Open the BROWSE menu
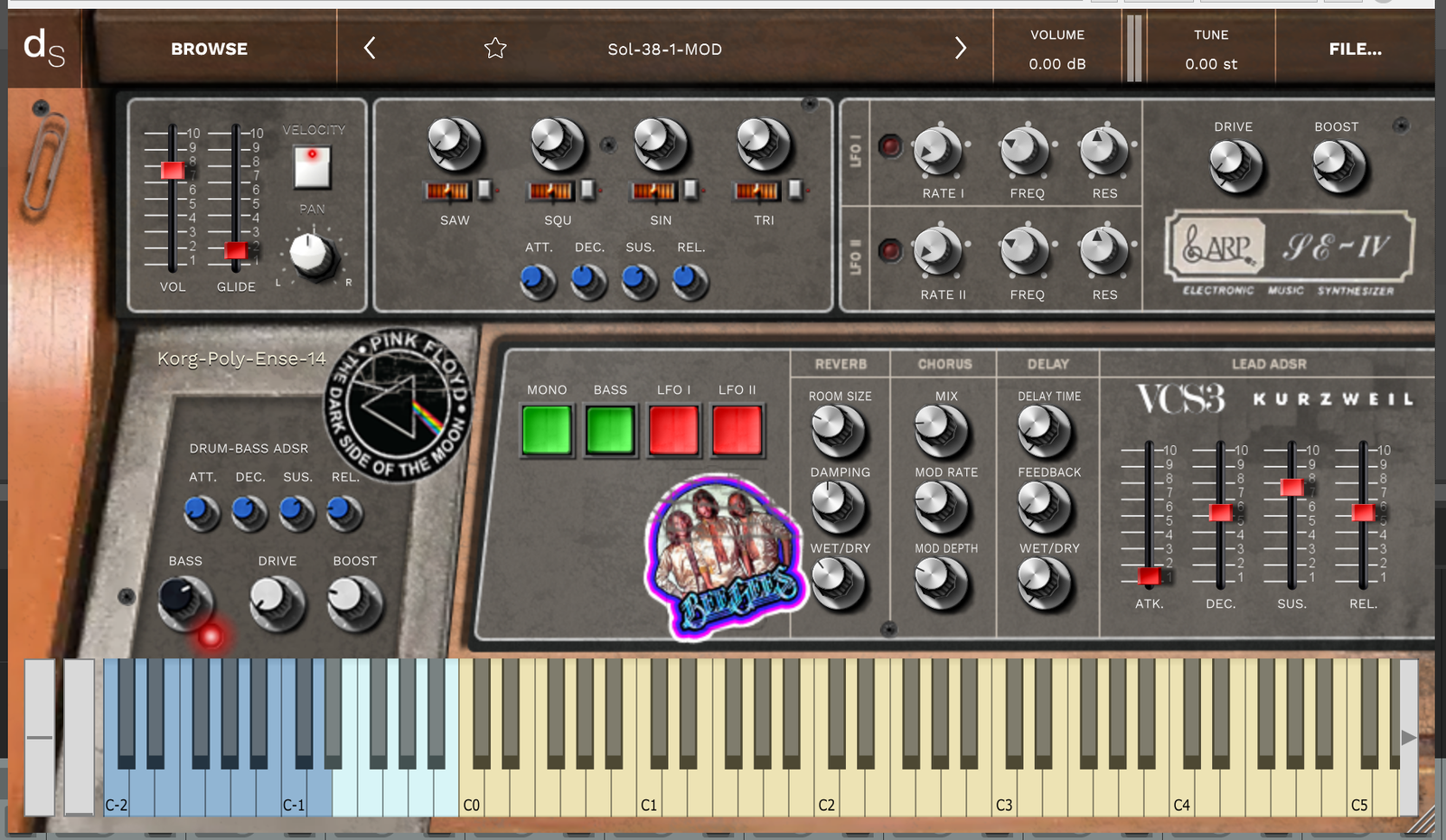 (x=209, y=49)
